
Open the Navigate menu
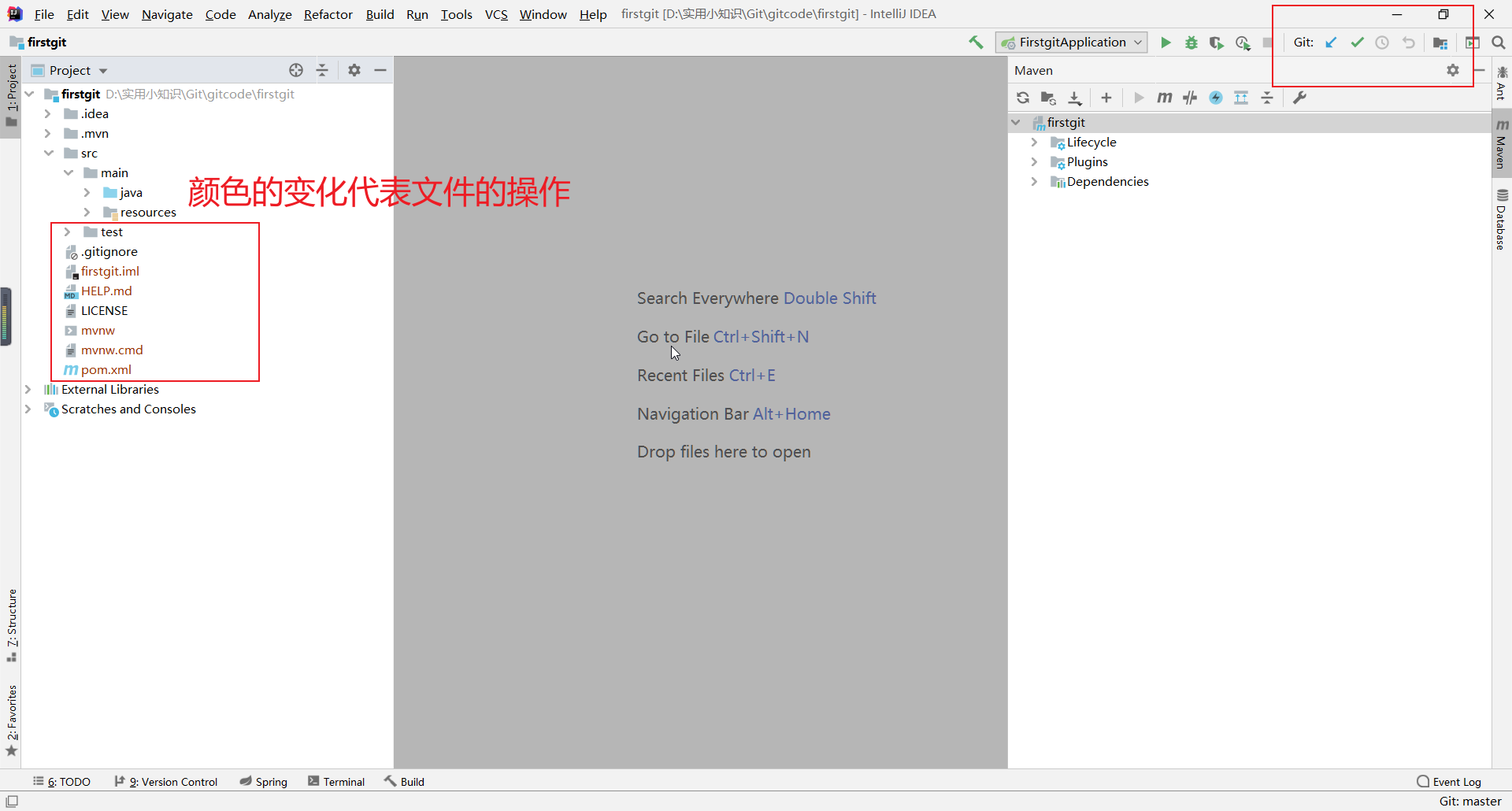click(167, 14)
